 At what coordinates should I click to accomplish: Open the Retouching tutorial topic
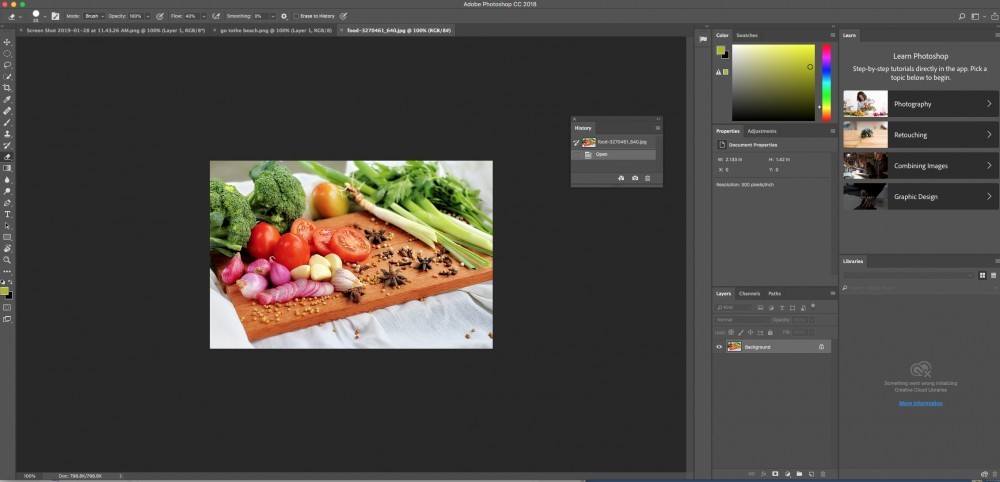pos(921,135)
